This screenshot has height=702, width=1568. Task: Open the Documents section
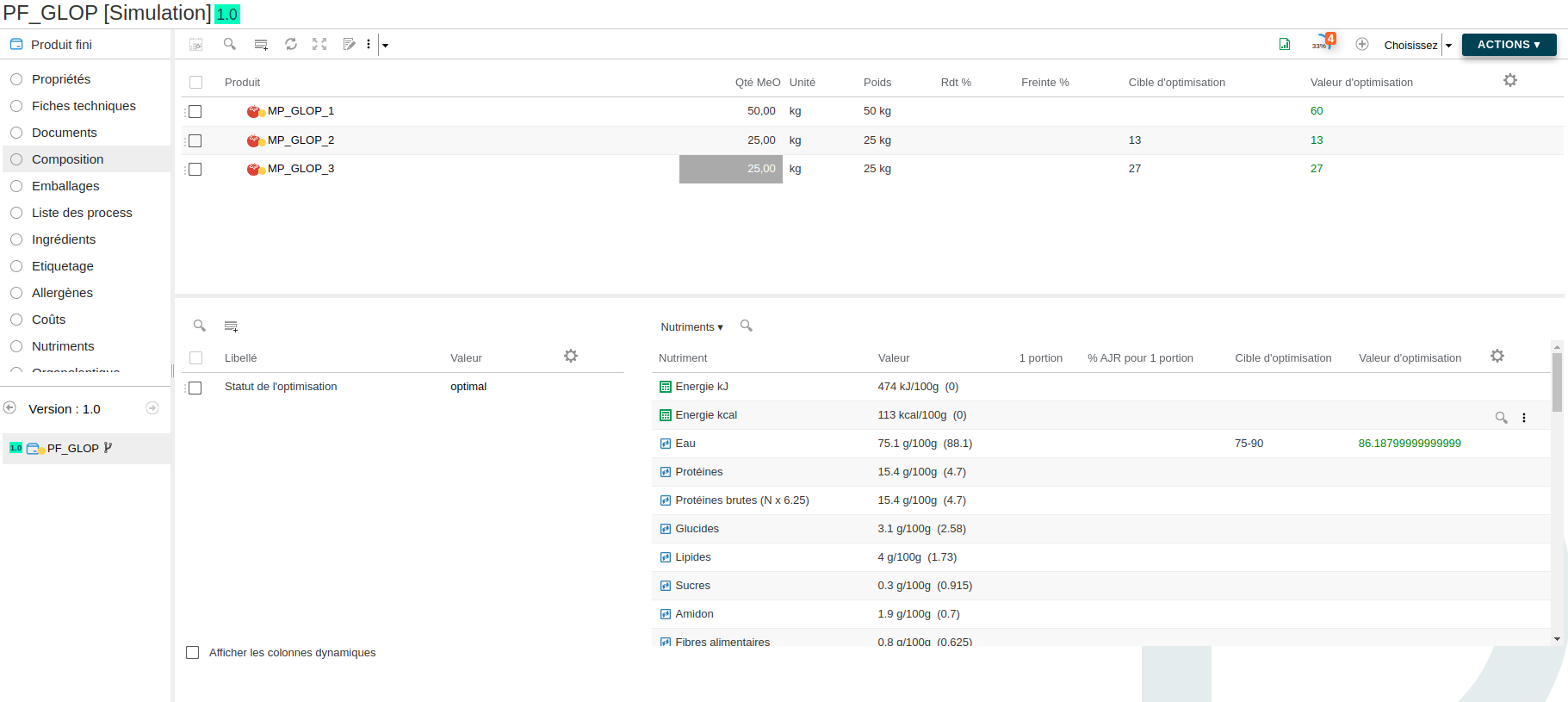tap(64, 132)
